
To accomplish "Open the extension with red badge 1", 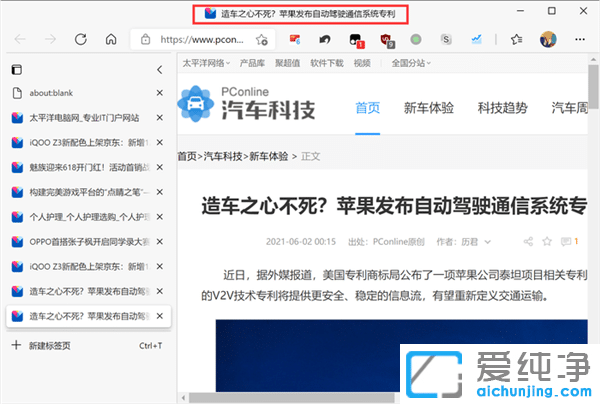I will [356, 40].
